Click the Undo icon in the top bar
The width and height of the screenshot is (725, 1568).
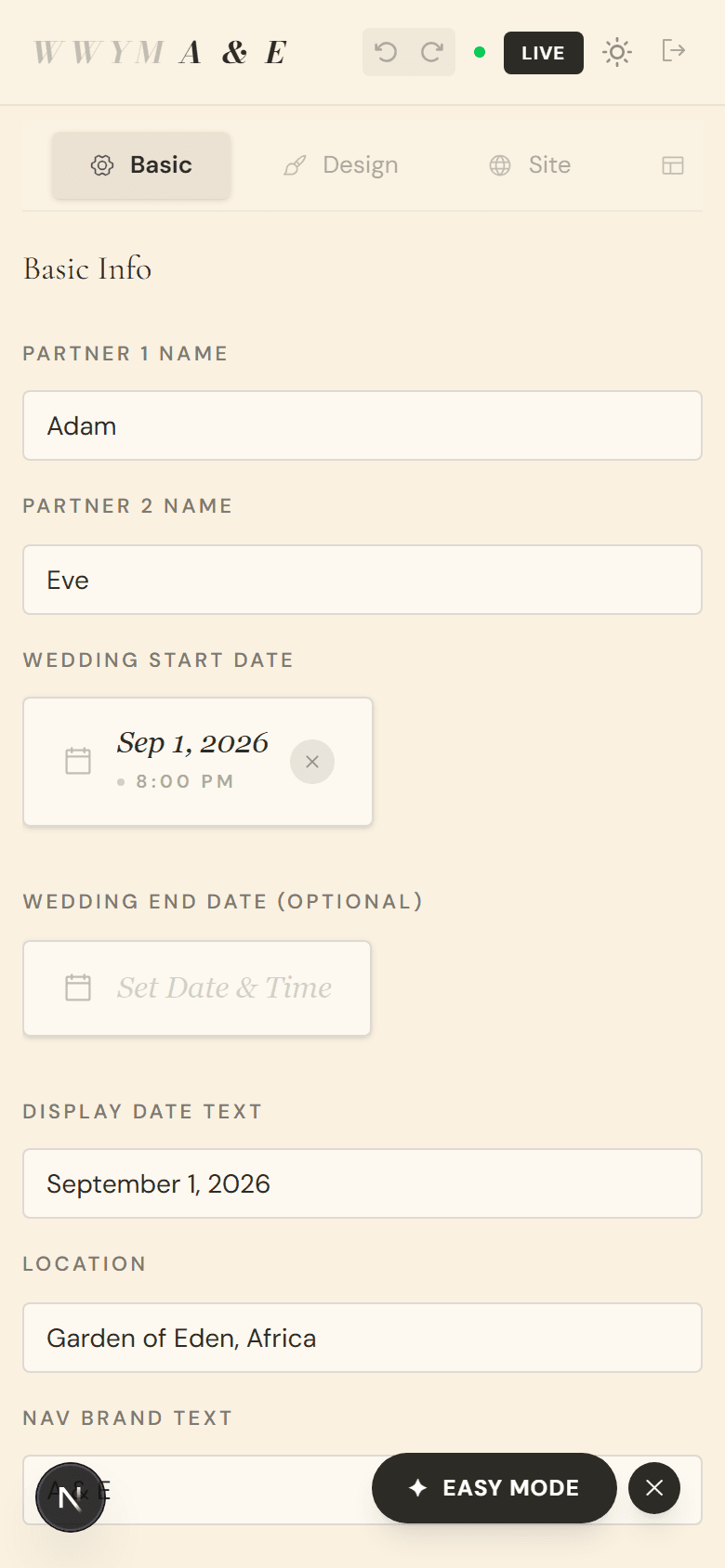387,52
